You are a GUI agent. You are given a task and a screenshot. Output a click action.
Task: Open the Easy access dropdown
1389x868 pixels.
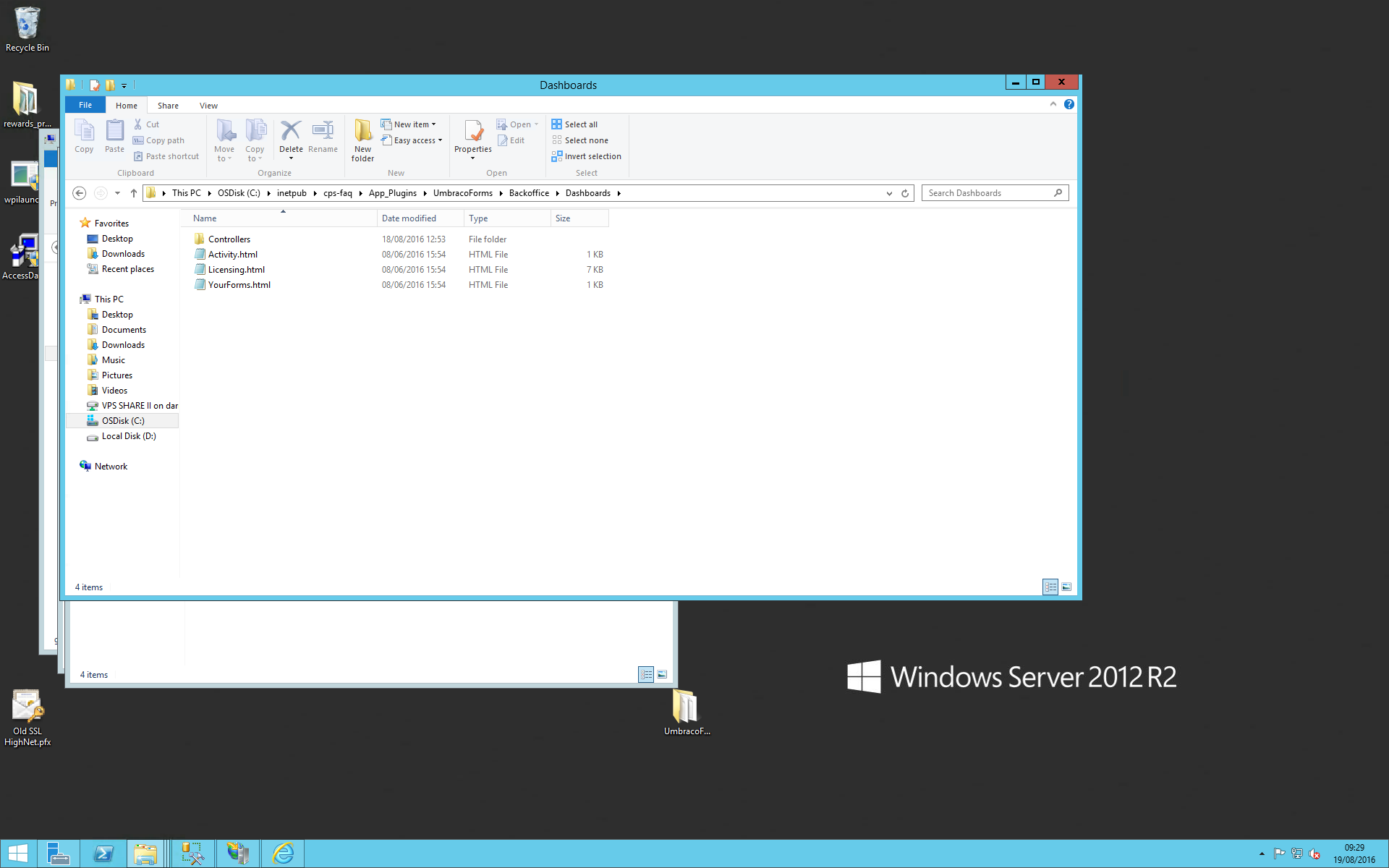click(x=412, y=140)
